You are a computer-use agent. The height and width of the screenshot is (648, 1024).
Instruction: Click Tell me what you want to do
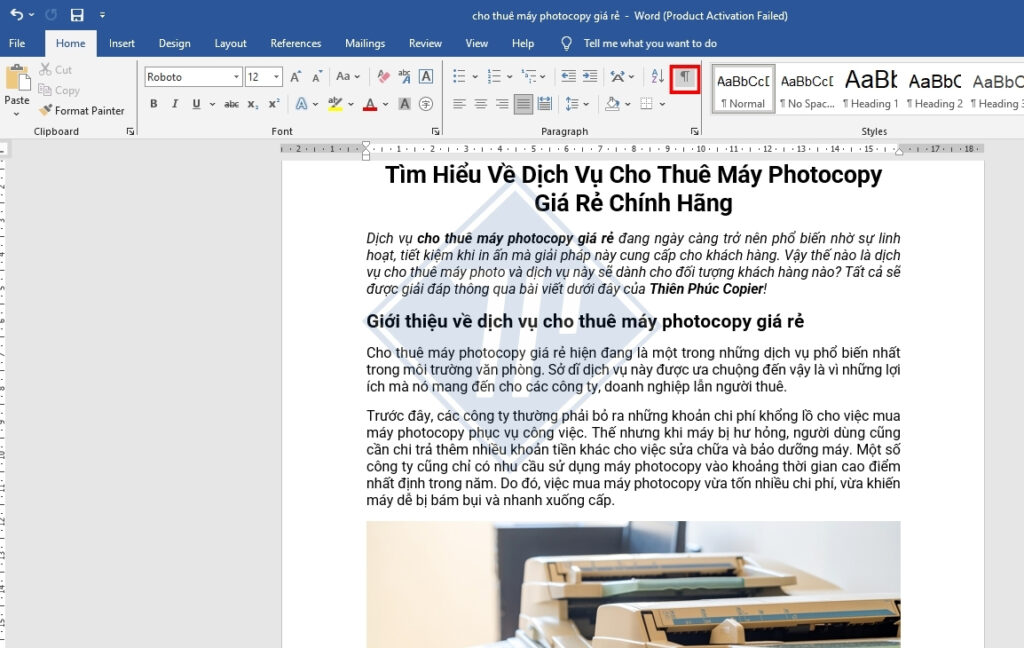[650, 43]
